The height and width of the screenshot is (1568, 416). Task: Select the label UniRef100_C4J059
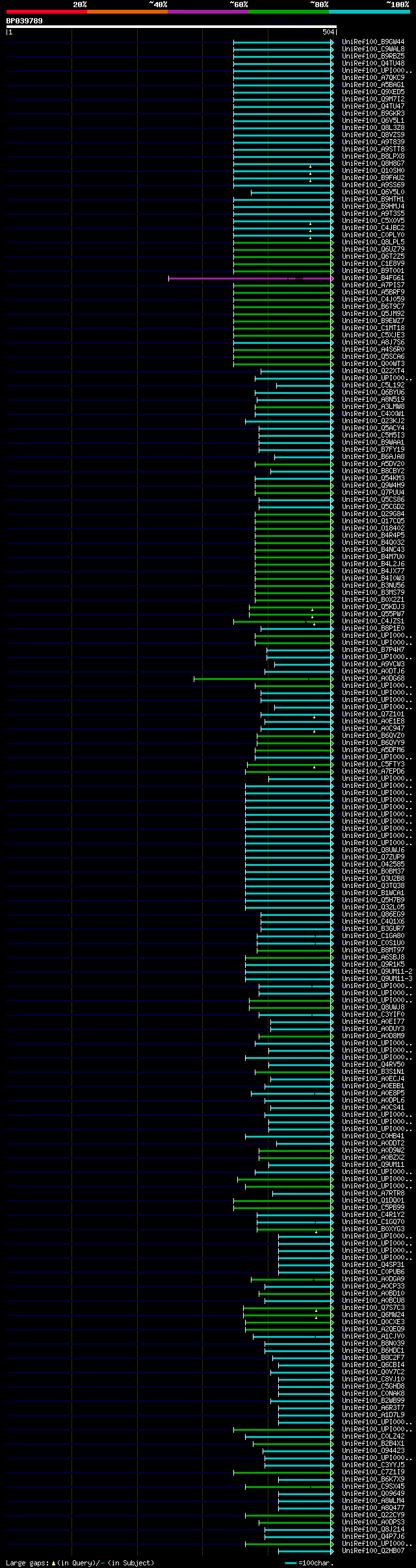[x=373, y=300]
